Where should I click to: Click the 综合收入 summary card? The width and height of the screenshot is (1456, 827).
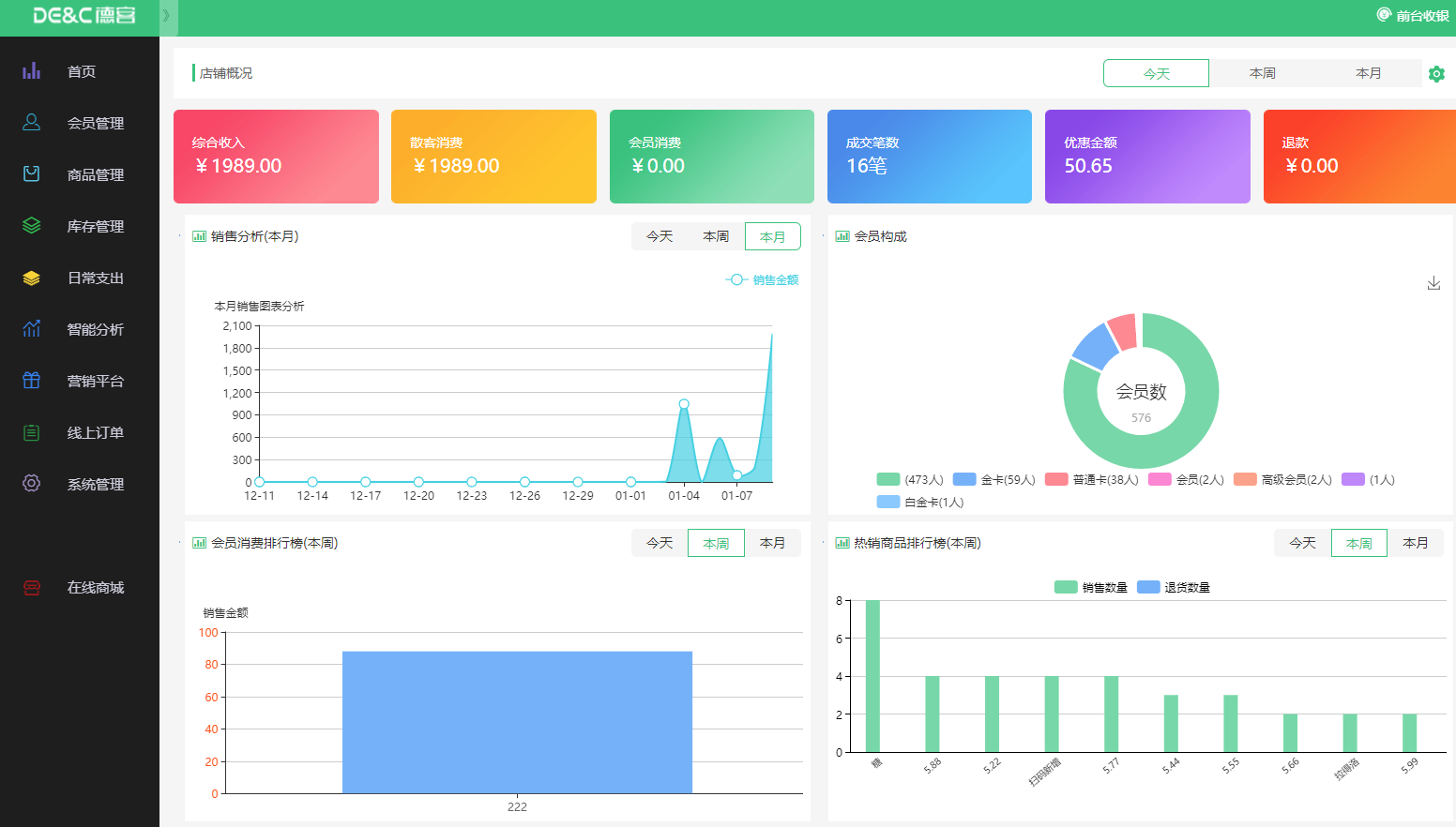coord(276,157)
